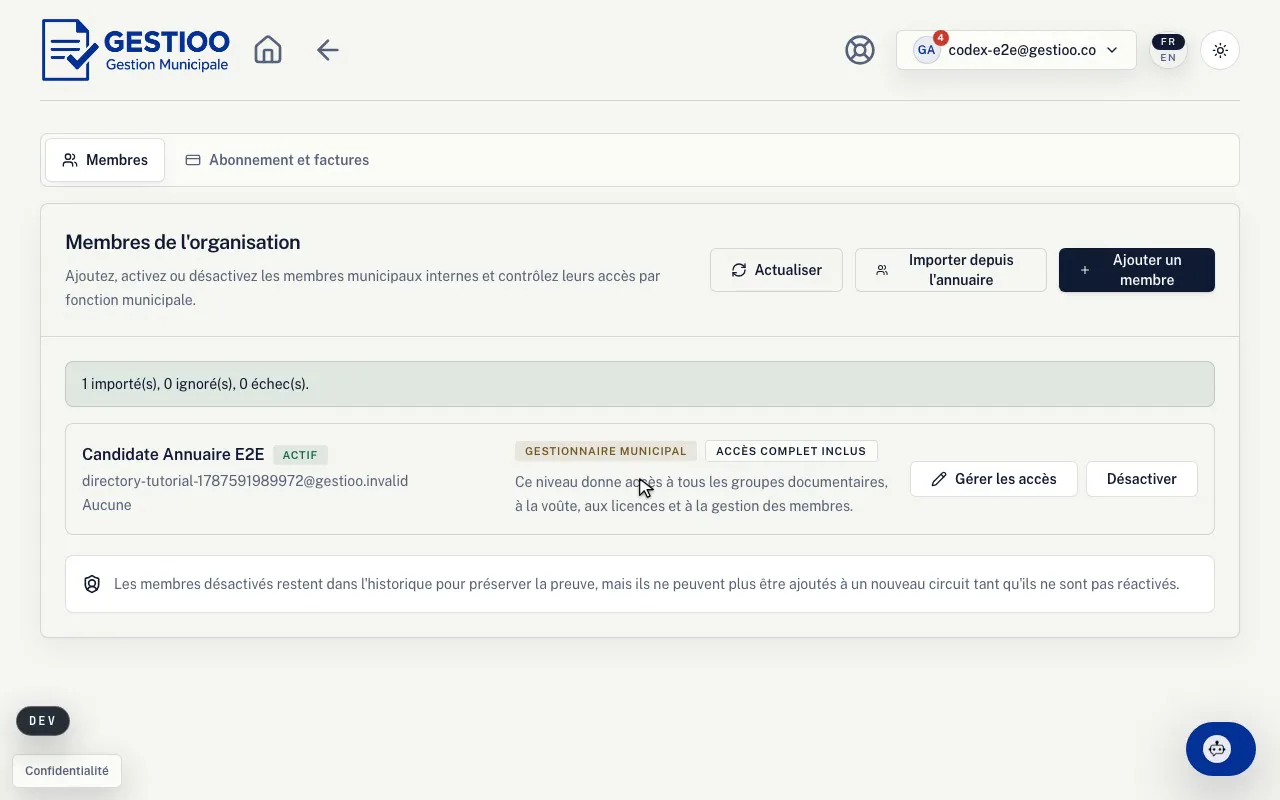Click the Actualiser button
The width and height of the screenshot is (1280, 800).
[x=776, y=270]
